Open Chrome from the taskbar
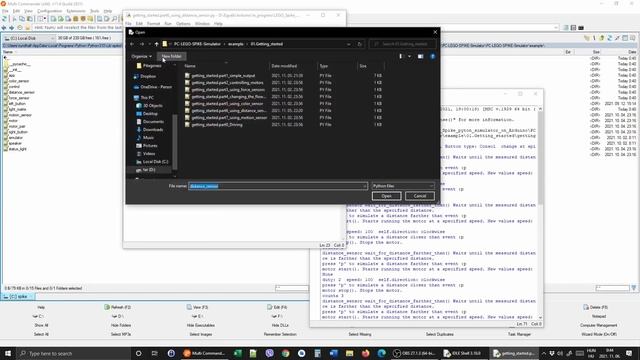The width and height of the screenshot is (640, 360). 285,353
